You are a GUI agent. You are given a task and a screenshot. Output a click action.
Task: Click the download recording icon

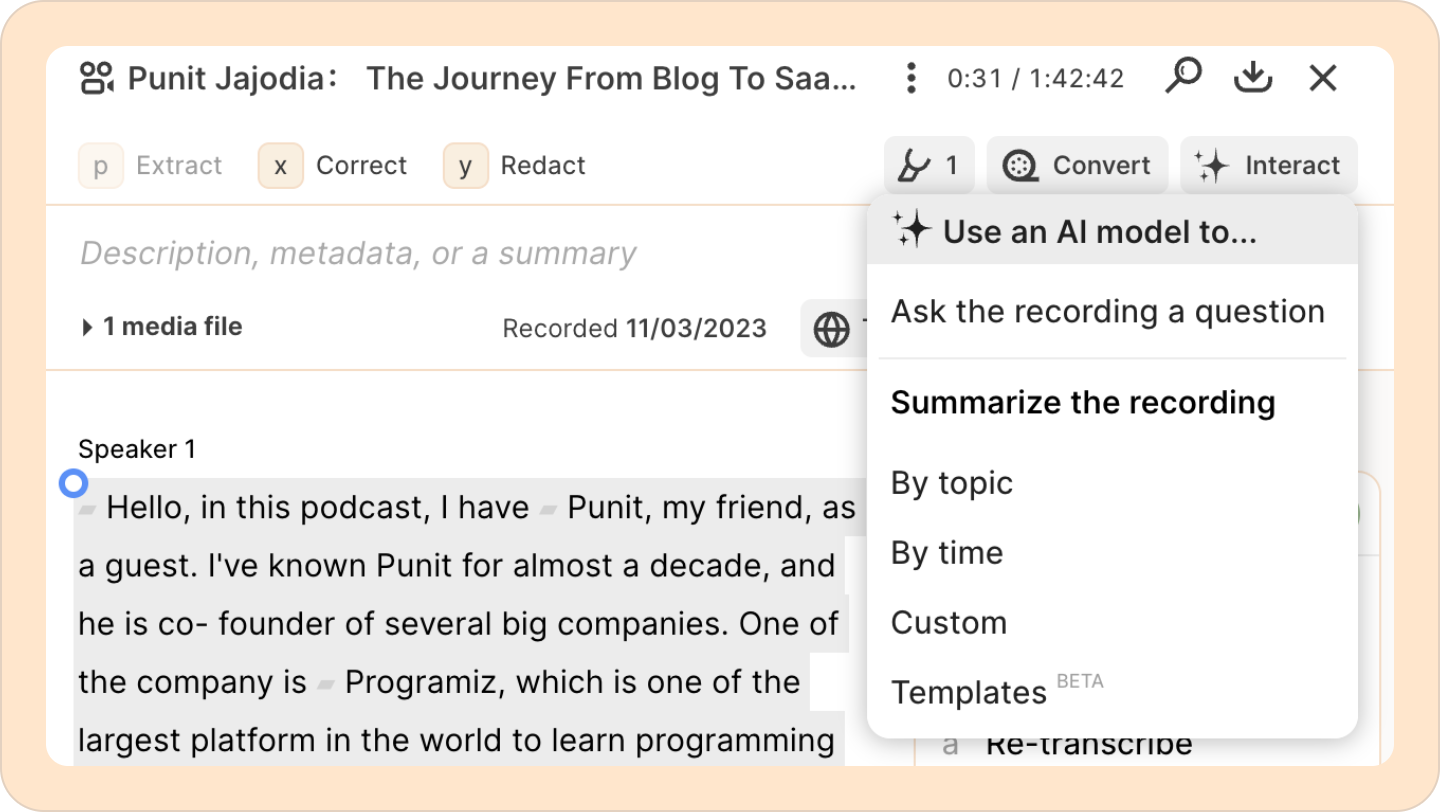1252,77
